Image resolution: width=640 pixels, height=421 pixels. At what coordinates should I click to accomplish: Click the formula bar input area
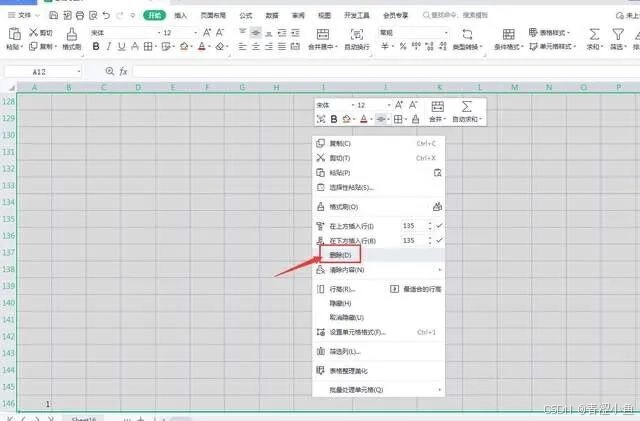(x=386, y=71)
